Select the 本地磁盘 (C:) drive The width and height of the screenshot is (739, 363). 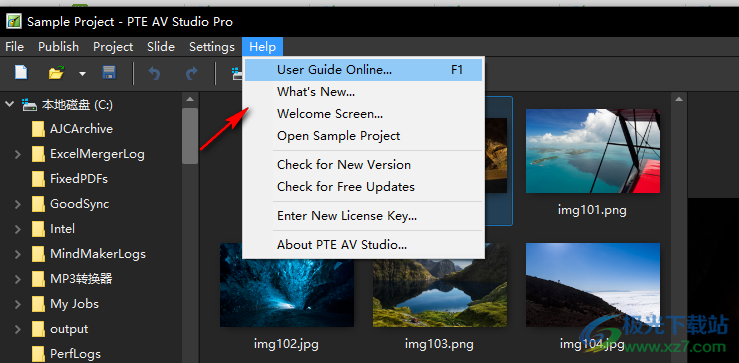tap(77, 105)
